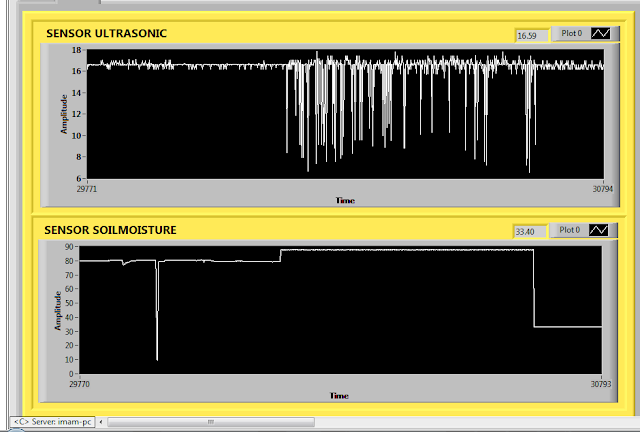This screenshot has width=640, height=432.
Task: Click ultrasonic y-axis minimum value 6
Action: pyautogui.click(x=78, y=178)
